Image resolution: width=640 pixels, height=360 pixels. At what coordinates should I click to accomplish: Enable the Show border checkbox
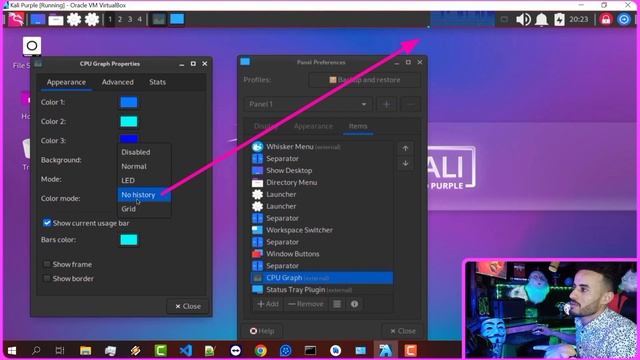point(47,279)
